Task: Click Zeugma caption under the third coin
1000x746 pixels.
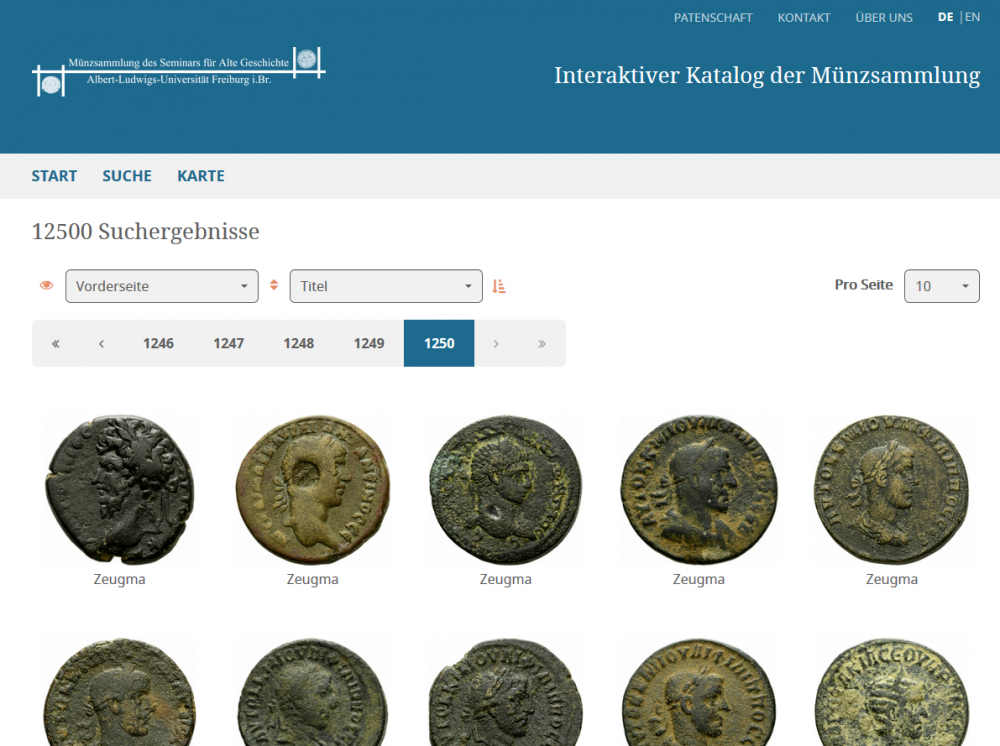Action: point(506,580)
